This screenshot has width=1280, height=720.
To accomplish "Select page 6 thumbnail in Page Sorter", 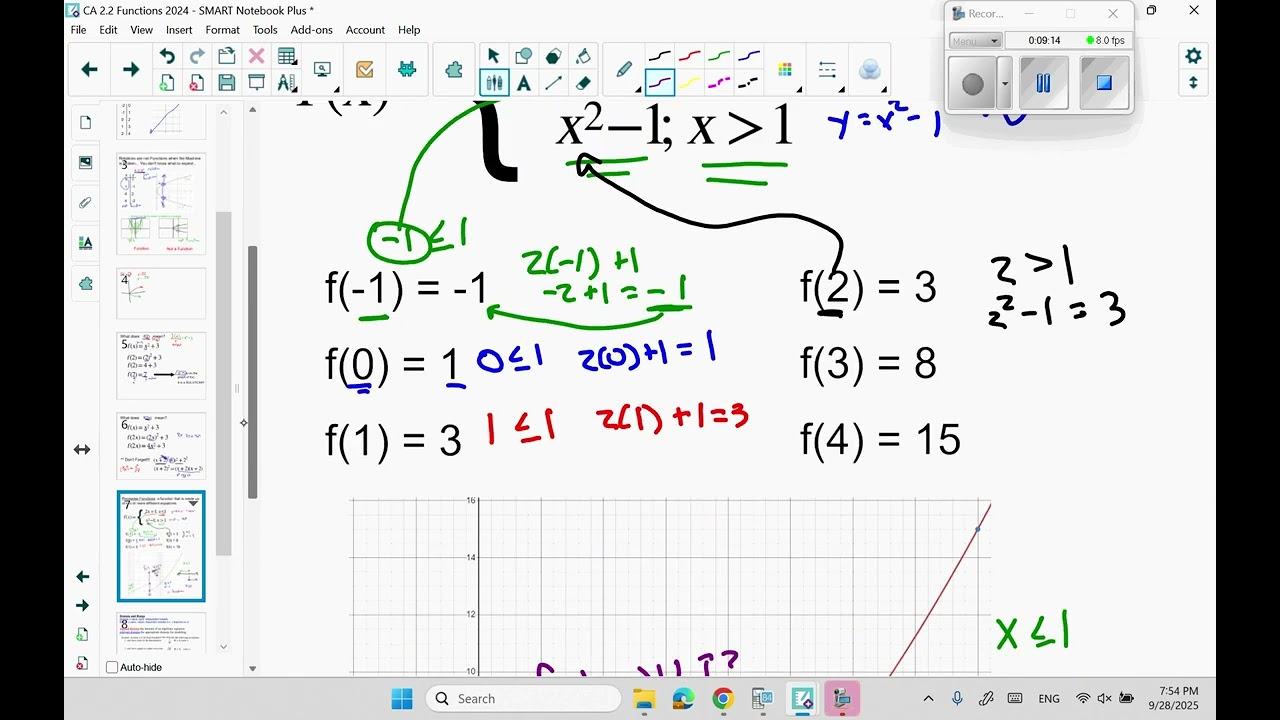I will pyautogui.click(x=161, y=446).
